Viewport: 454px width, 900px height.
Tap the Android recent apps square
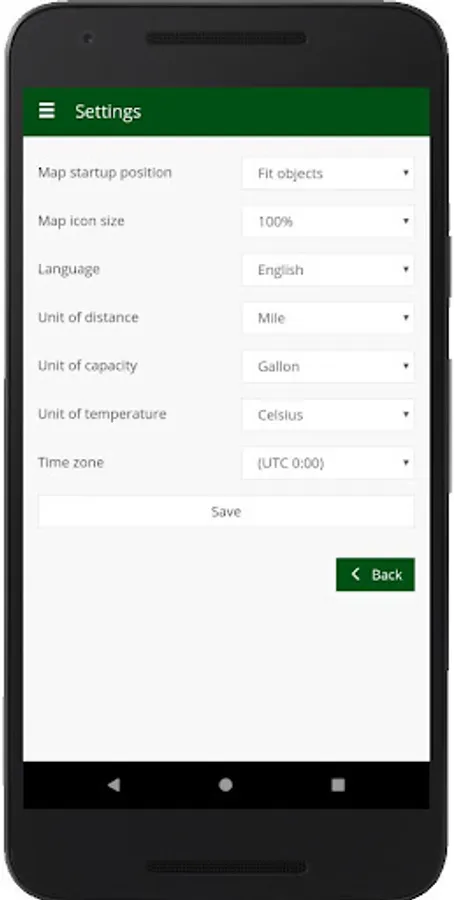(x=338, y=785)
